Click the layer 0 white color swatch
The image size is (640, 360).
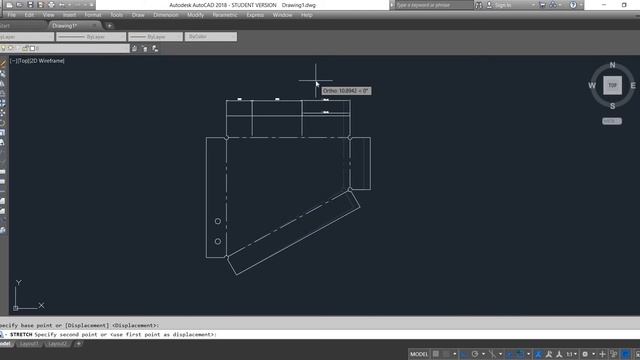point(32,48)
